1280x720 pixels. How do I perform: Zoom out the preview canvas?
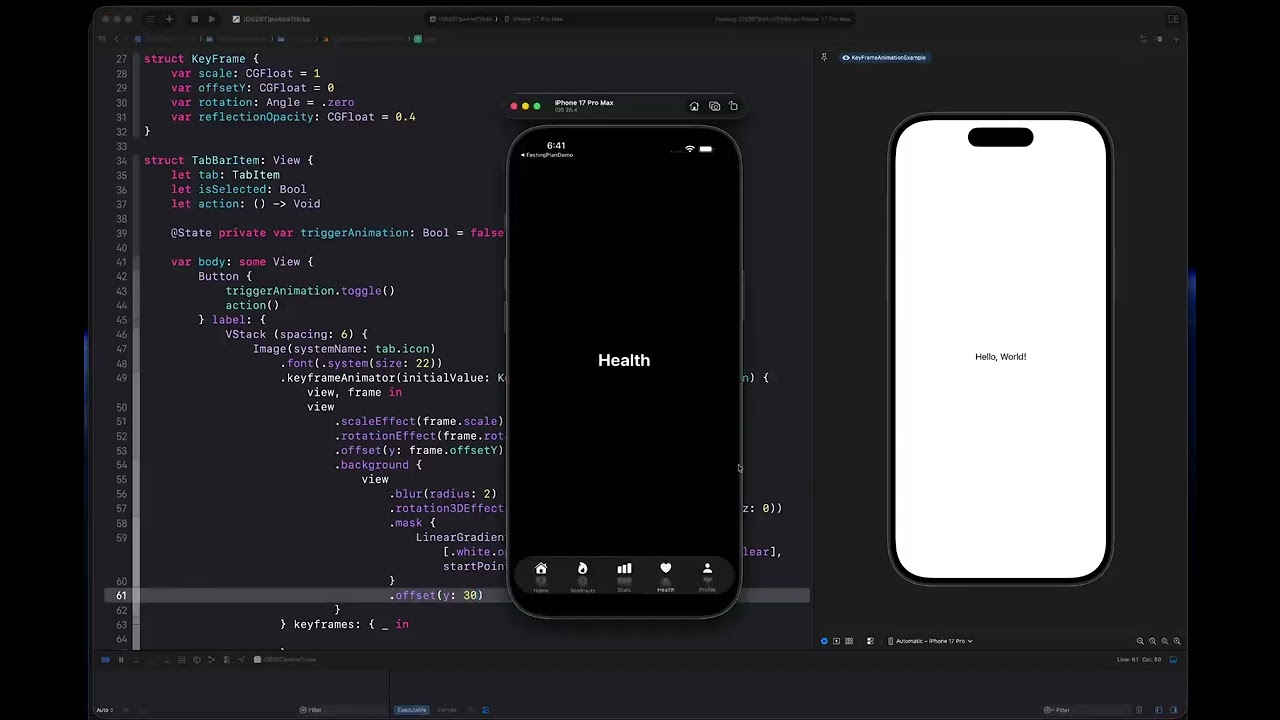[x=1140, y=641]
